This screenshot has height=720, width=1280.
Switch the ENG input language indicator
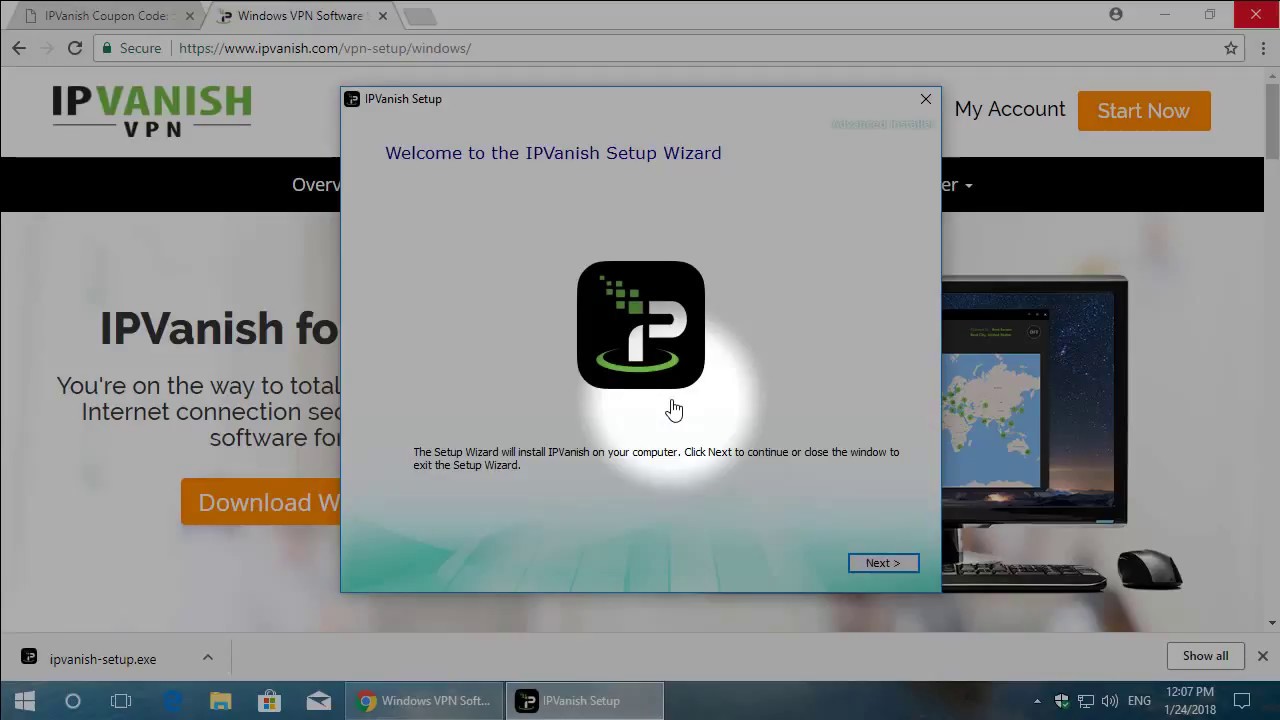pyautogui.click(x=1139, y=701)
